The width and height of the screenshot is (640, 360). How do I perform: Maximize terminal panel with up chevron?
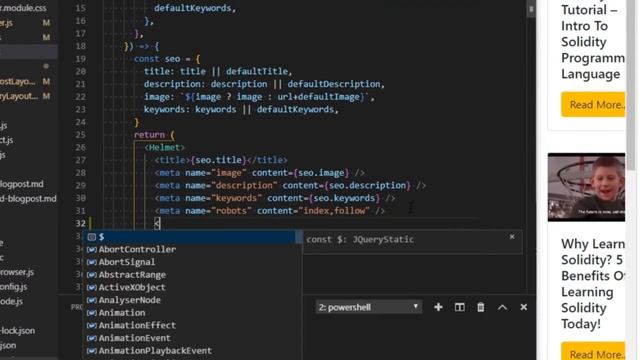[x=502, y=307]
